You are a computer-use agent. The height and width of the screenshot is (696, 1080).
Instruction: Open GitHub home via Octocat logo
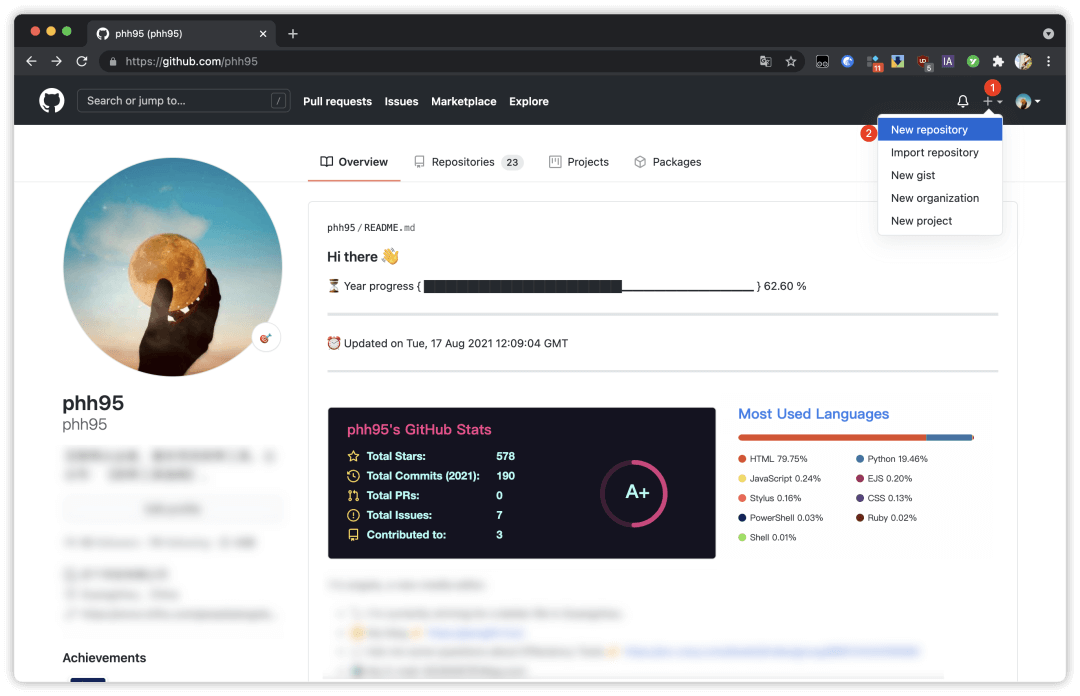(x=52, y=101)
